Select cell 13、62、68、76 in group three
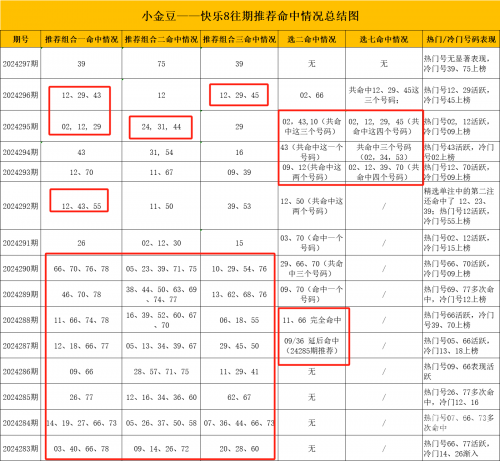The width and height of the screenshot is (500, 461). point(239,294)
